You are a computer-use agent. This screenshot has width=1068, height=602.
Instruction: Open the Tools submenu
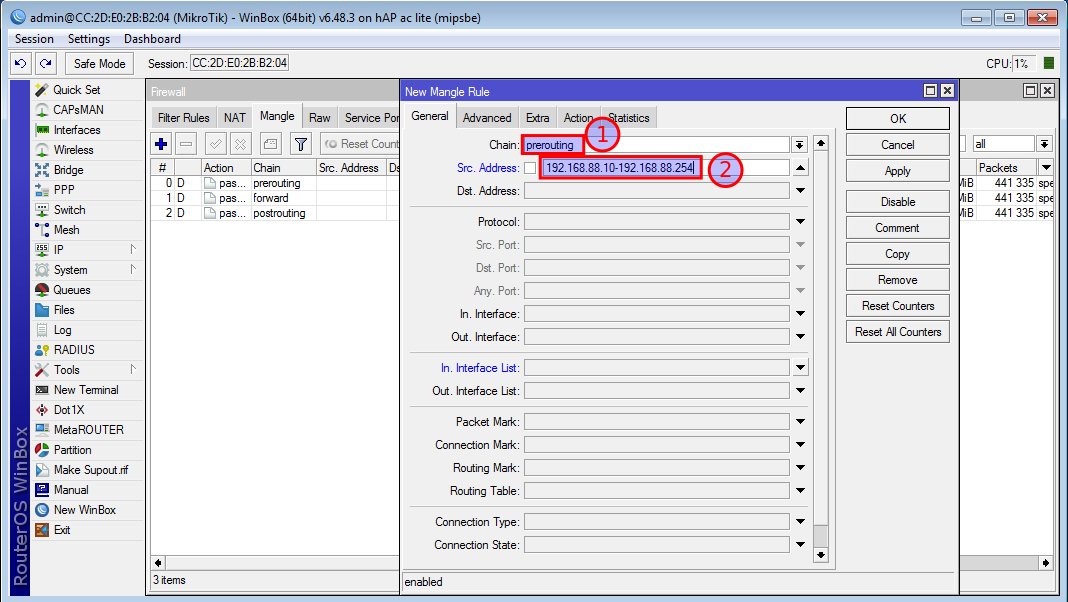67,370
